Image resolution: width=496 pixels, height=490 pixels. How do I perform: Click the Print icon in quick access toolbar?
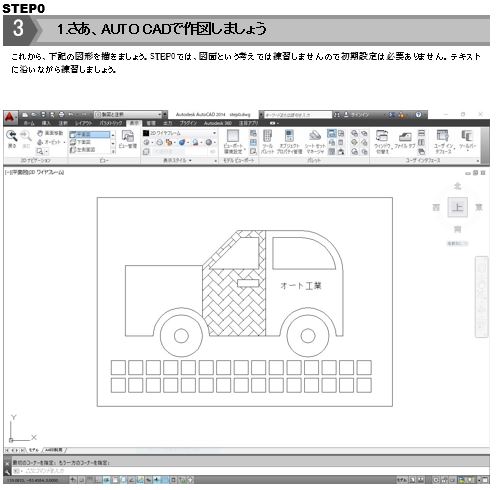61,115
